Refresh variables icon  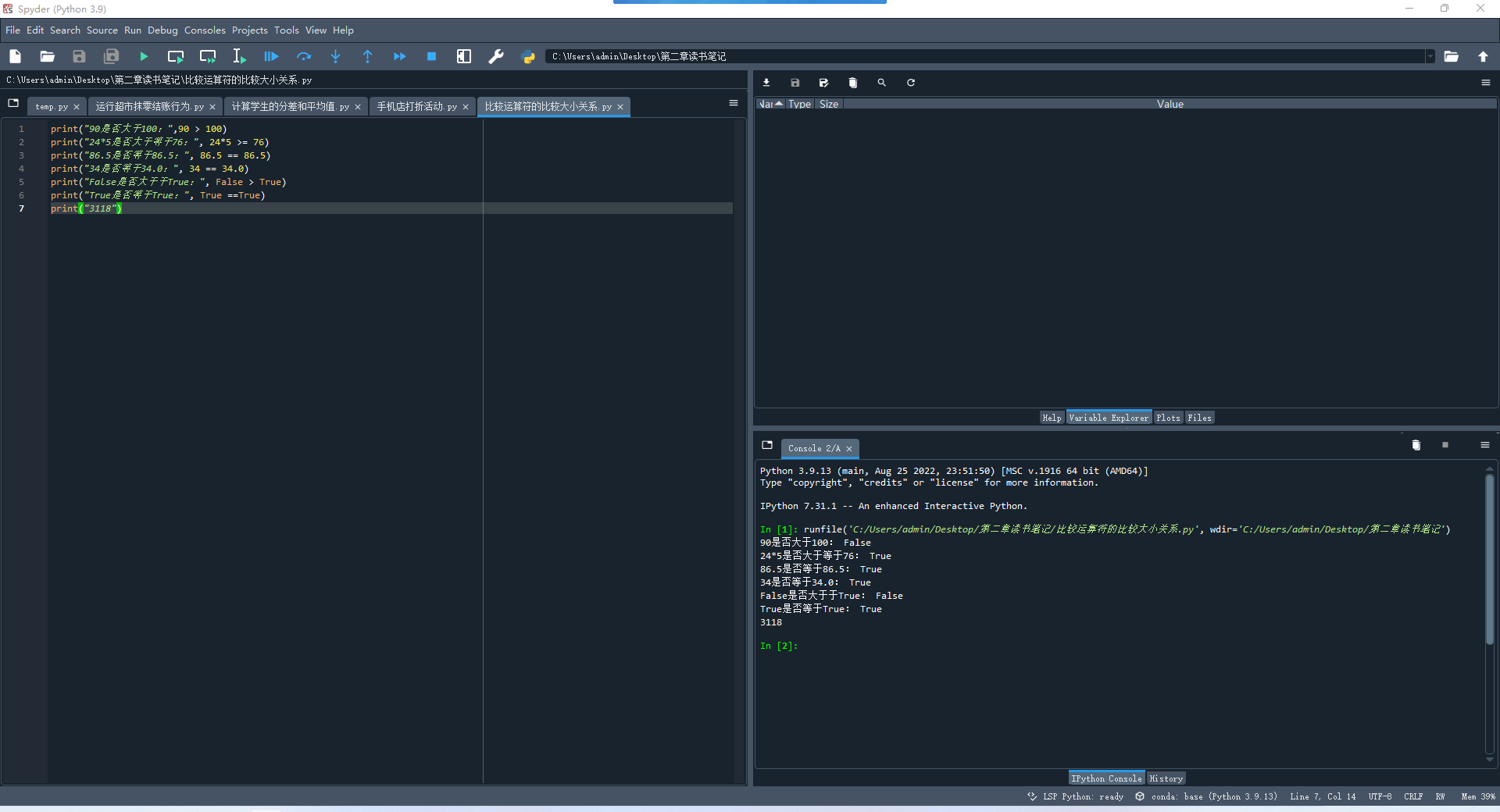pos(911,83)
